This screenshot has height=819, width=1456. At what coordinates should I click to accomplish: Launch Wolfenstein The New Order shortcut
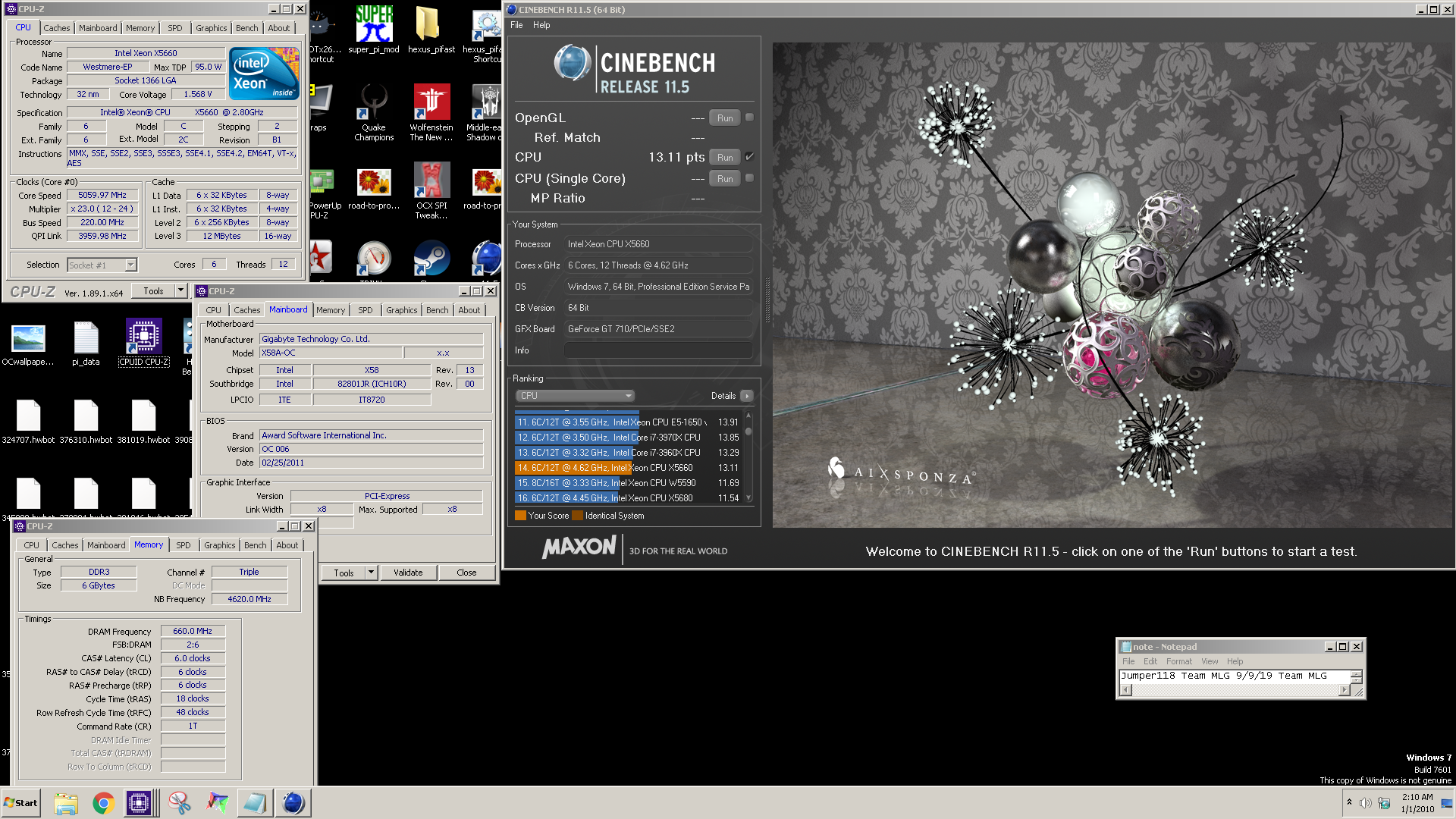[431, 112]
